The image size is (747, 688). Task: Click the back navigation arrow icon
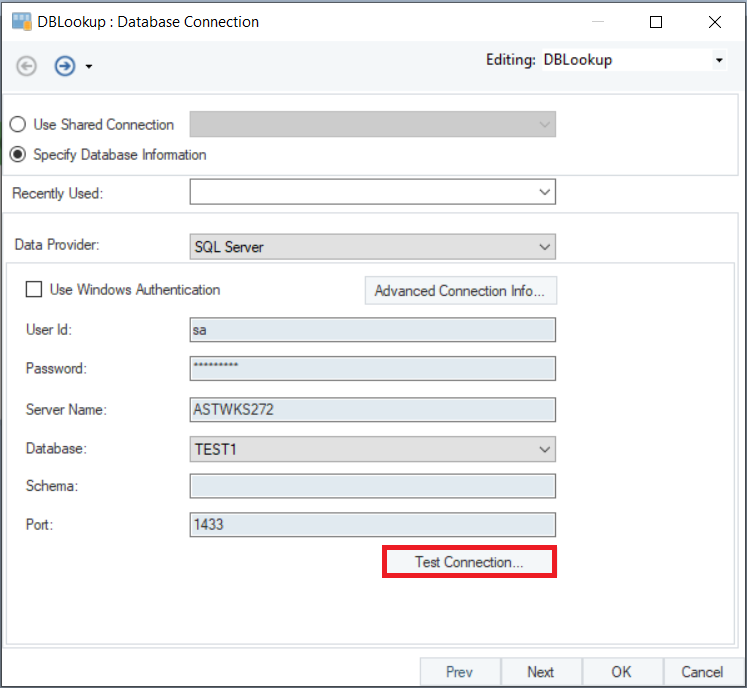[27, 66]
